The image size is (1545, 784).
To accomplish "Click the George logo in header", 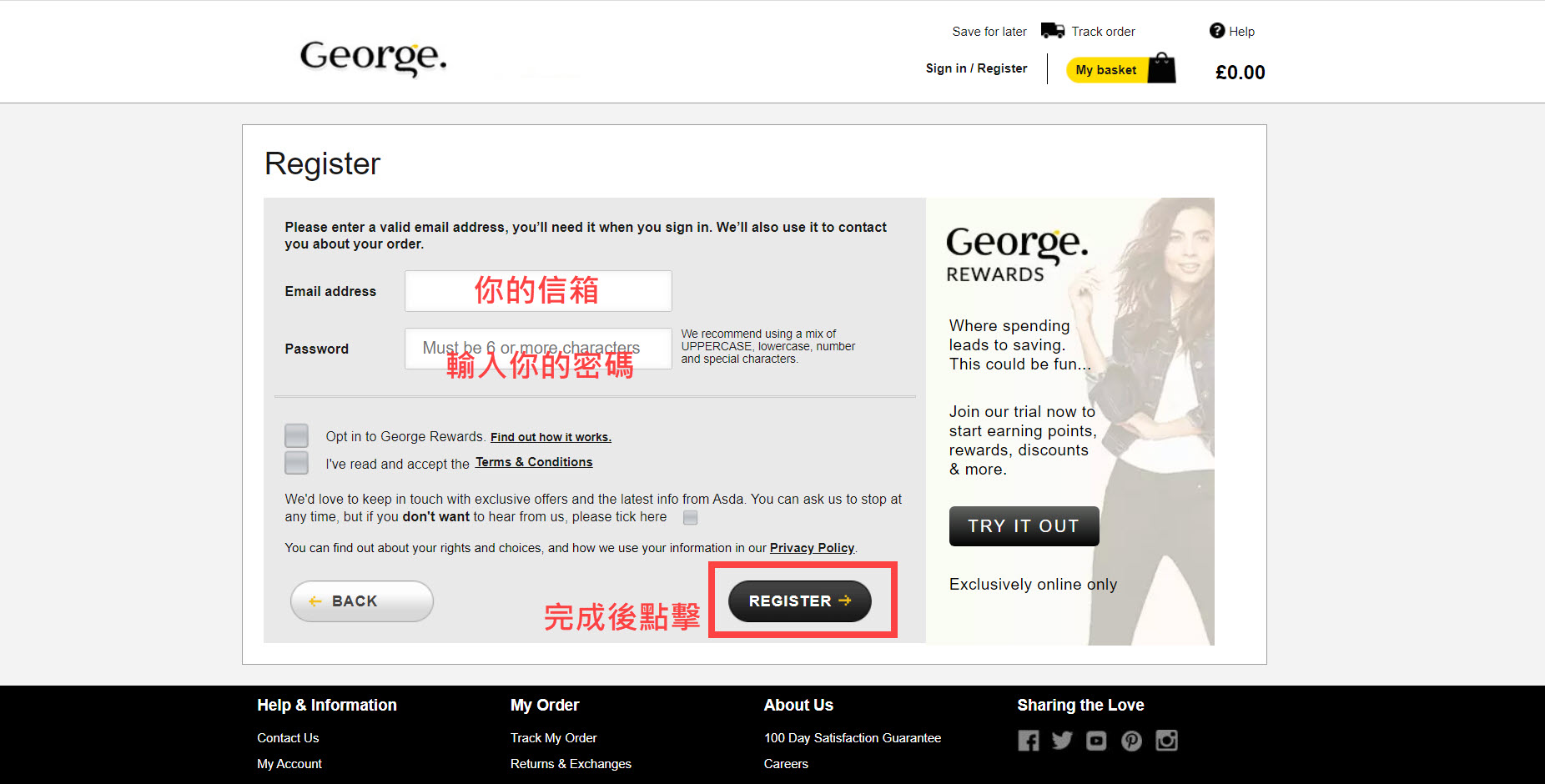I will 373,57.
